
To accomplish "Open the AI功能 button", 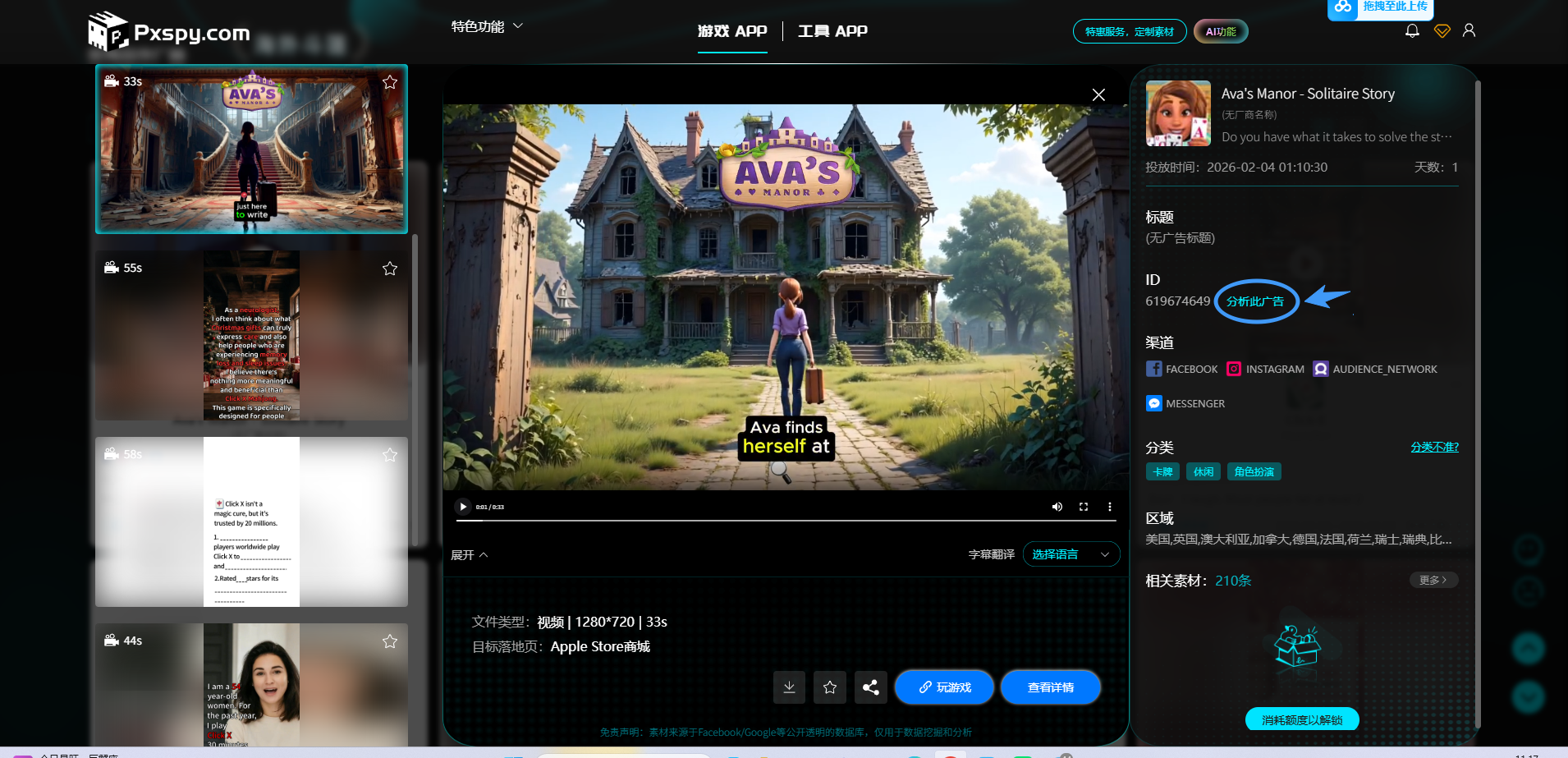I will point(1221,31).
